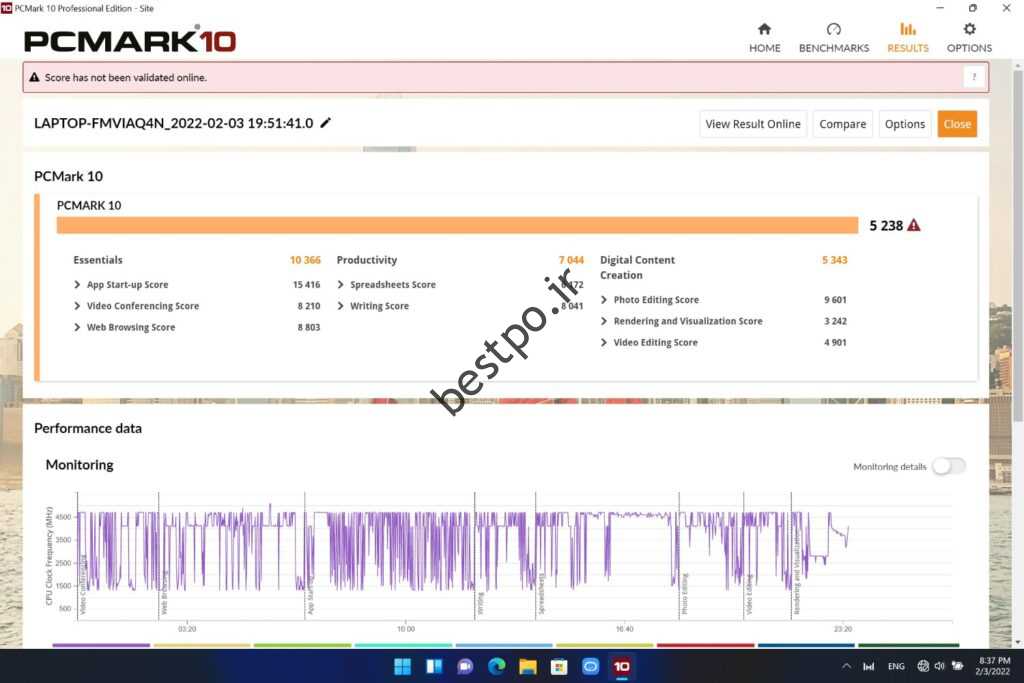
Task: Open the ENG input language selector
Action: pyautogui.click(x=896, y=666)
